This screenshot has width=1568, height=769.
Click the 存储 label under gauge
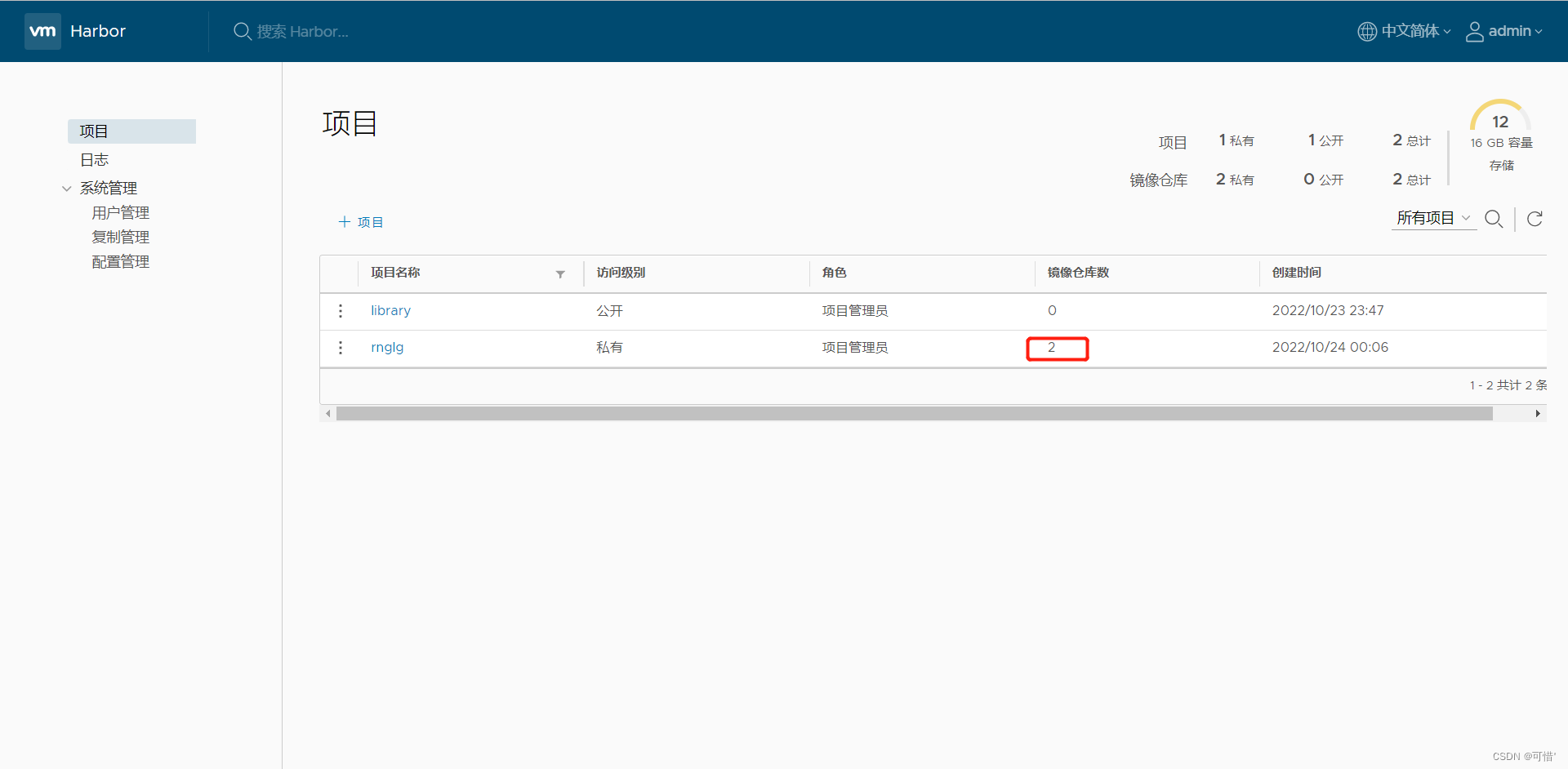1501,166
